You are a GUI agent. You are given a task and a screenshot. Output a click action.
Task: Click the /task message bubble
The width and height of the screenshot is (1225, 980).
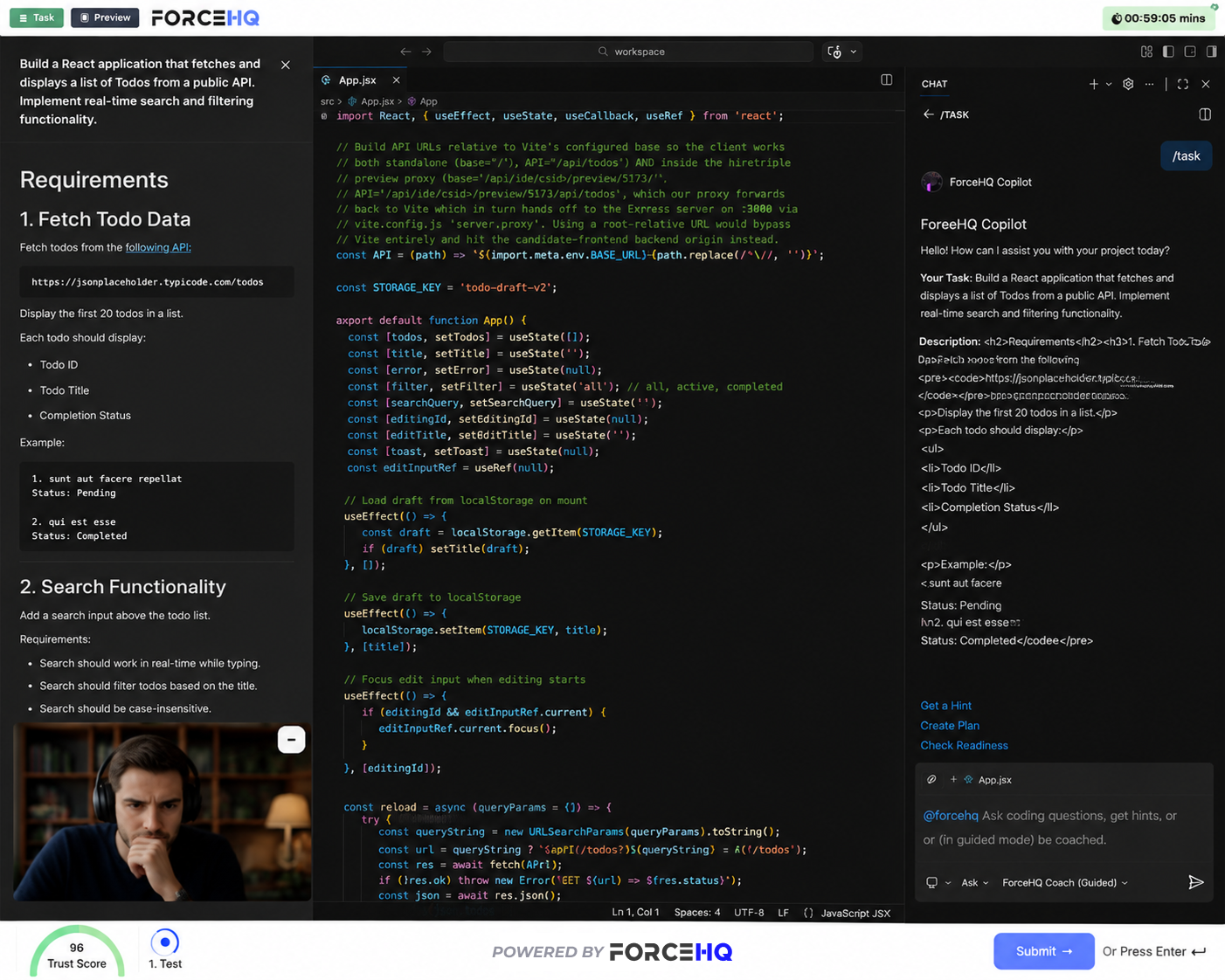1187,155
